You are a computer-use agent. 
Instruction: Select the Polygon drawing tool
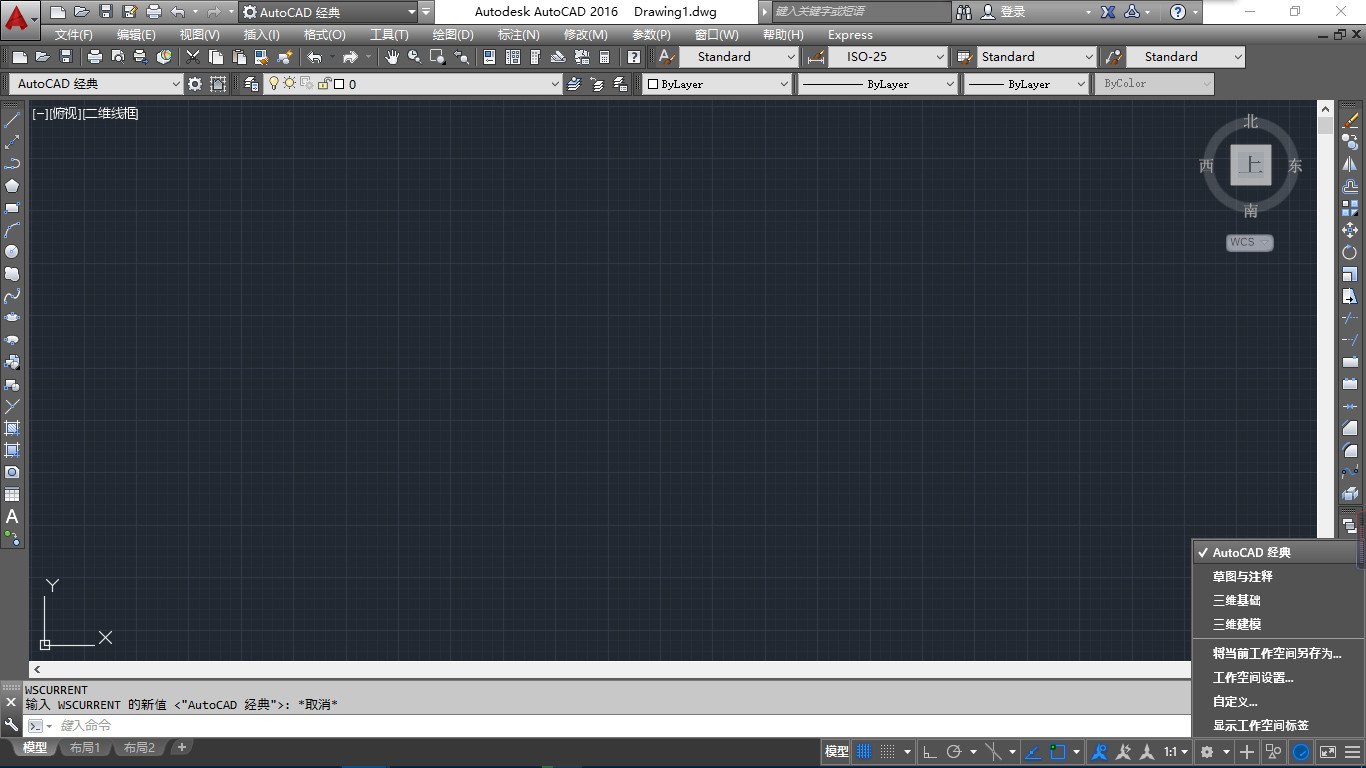pyautogui.click(x=12, y=186)
